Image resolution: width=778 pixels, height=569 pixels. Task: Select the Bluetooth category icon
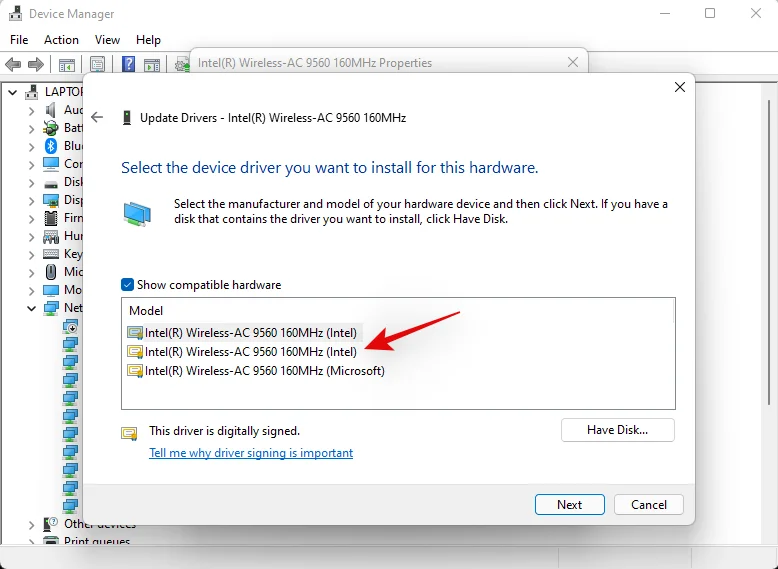click(x=51, y=146)
